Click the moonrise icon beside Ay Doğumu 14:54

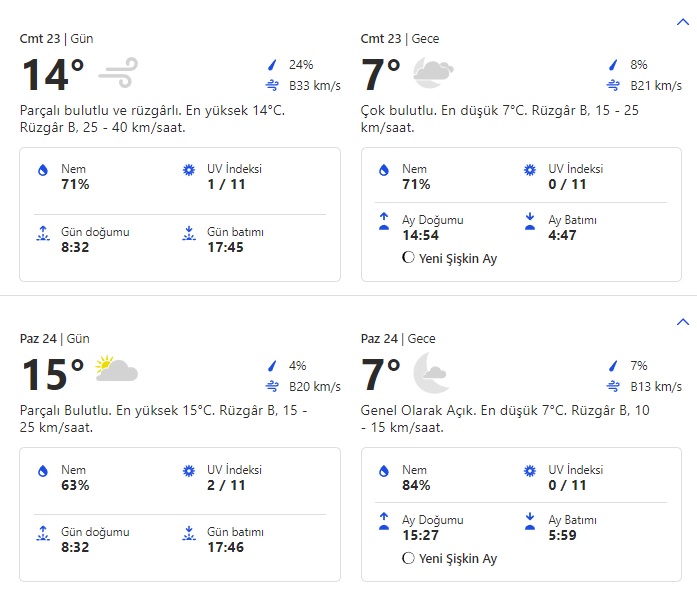tap(383, 222)
